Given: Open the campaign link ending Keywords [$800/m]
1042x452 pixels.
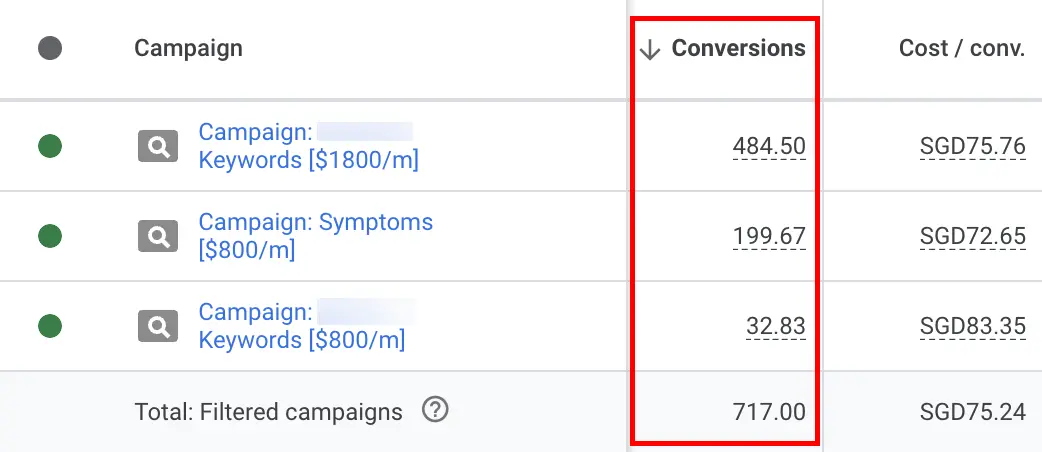Looking at the screenshot, I should 302,340.
